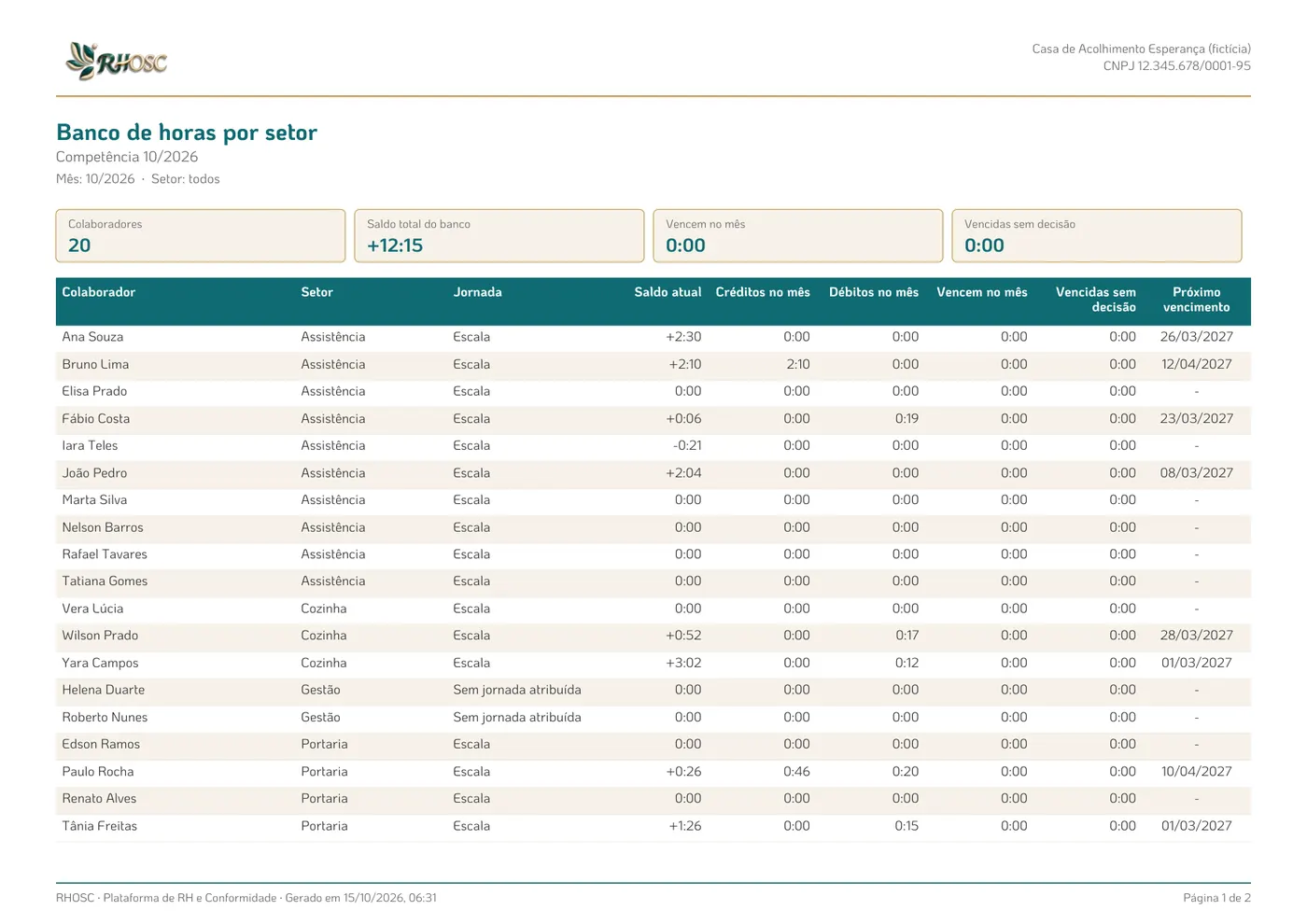Select the Renato Alves row name

pos(99,799)
